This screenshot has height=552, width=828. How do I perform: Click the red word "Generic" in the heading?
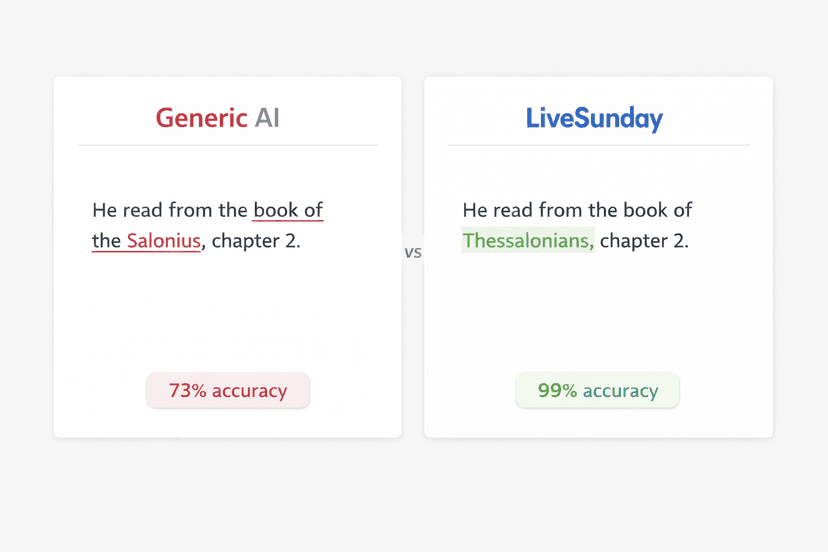201,118
